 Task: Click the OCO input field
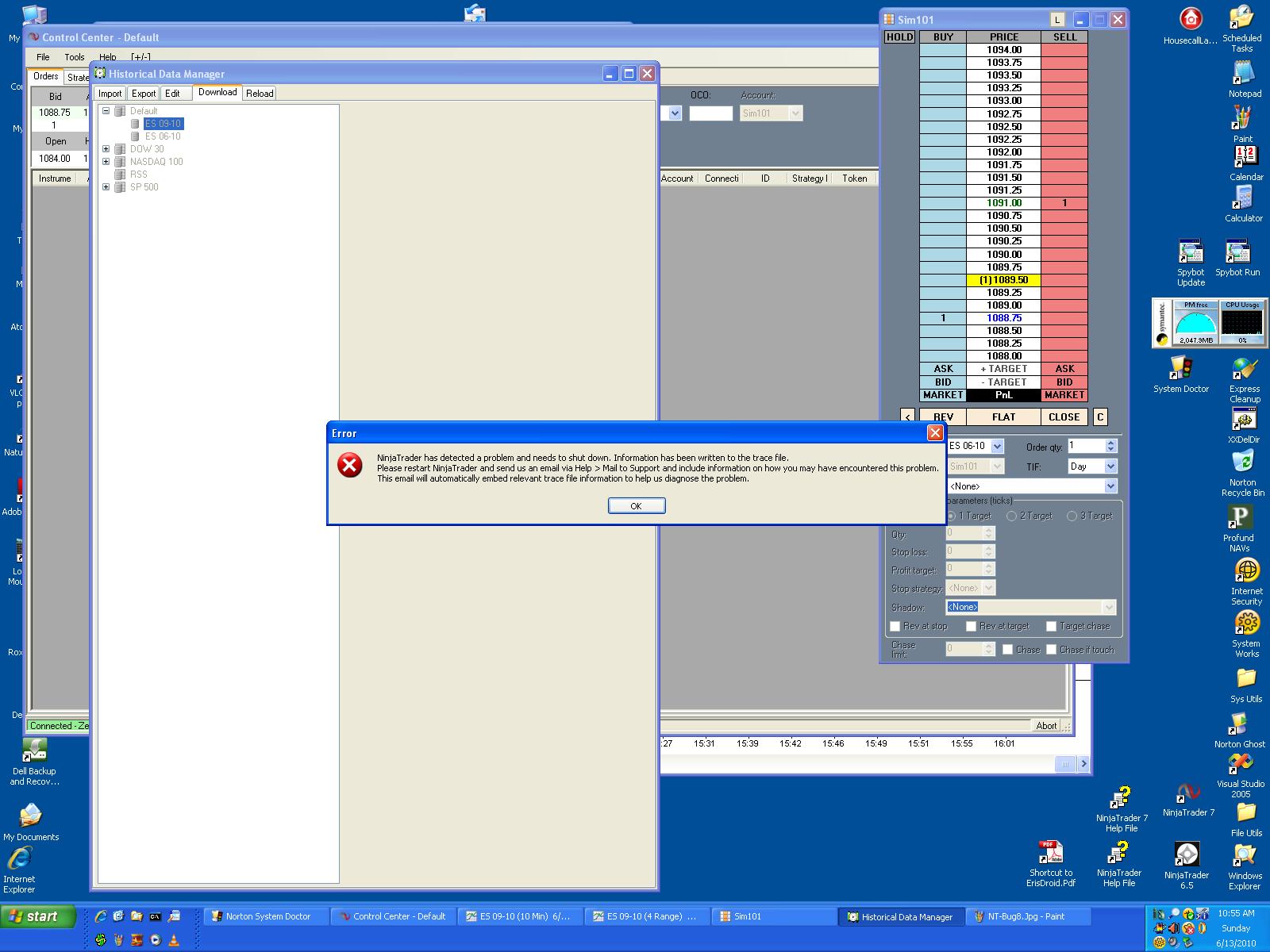[x=710, y=113]
